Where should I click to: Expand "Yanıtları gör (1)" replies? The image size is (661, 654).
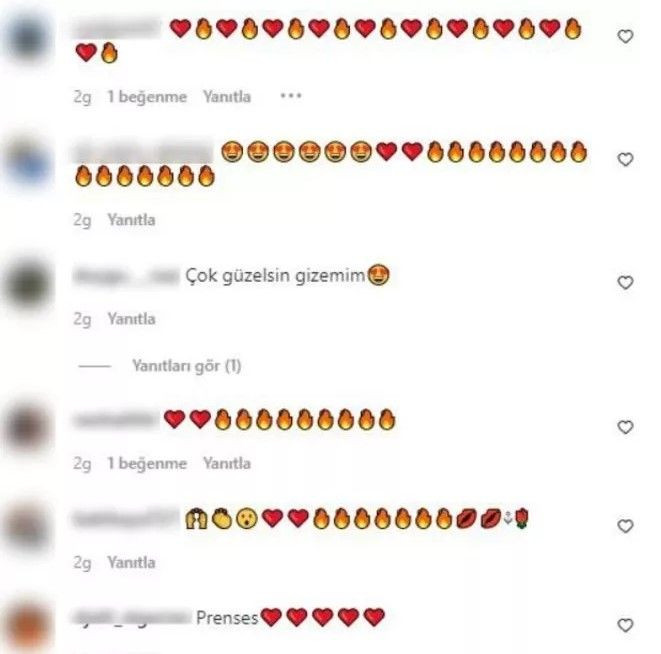[187, 366]
